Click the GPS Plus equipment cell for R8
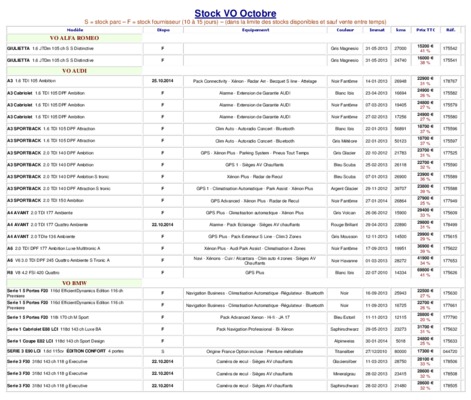 255,273
